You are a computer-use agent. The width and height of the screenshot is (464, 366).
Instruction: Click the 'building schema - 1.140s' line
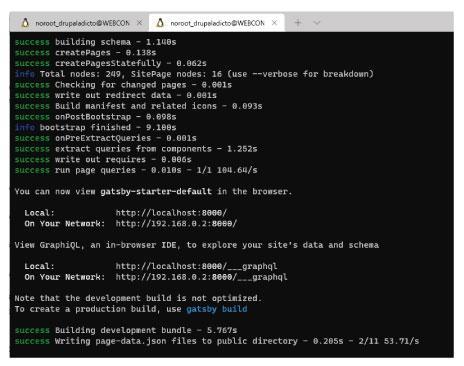(x=95, y=42)
